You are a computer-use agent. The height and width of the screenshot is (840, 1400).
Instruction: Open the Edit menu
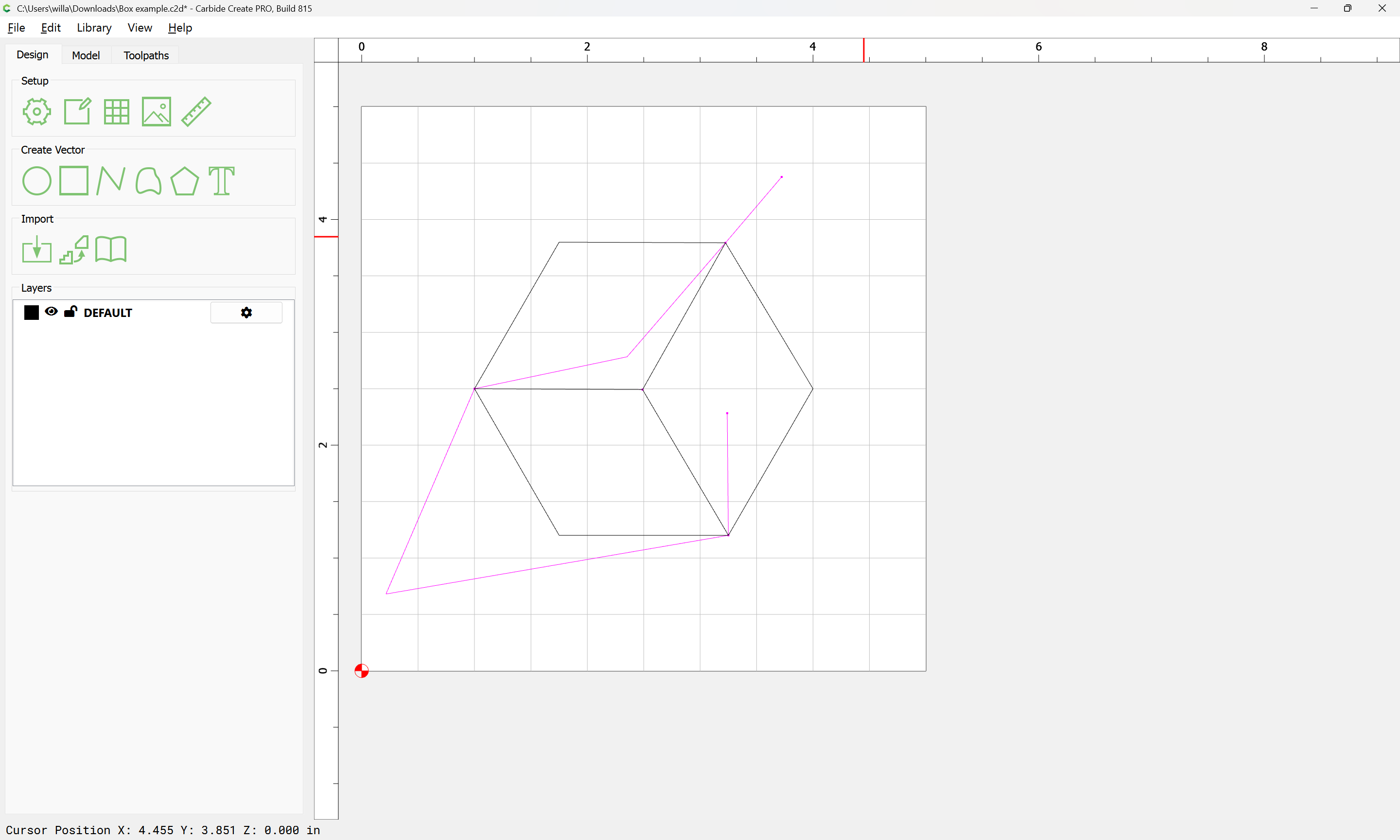[51, 28]
